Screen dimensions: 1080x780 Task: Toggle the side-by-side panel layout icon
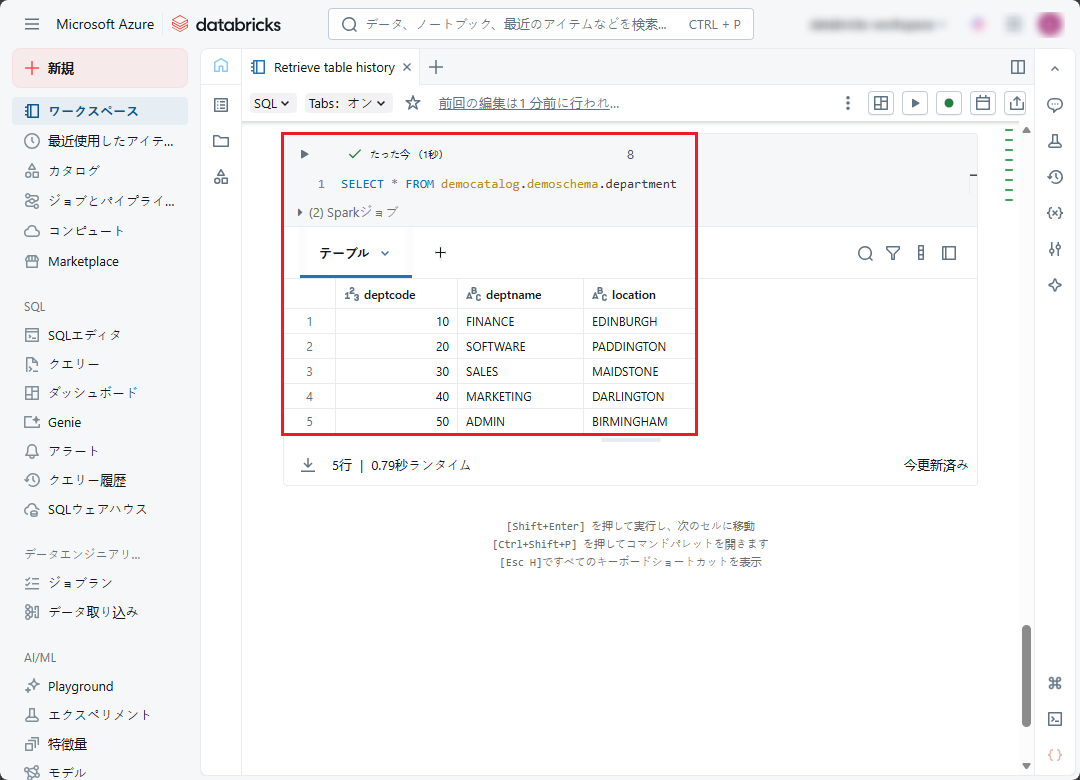point(1018,67)
